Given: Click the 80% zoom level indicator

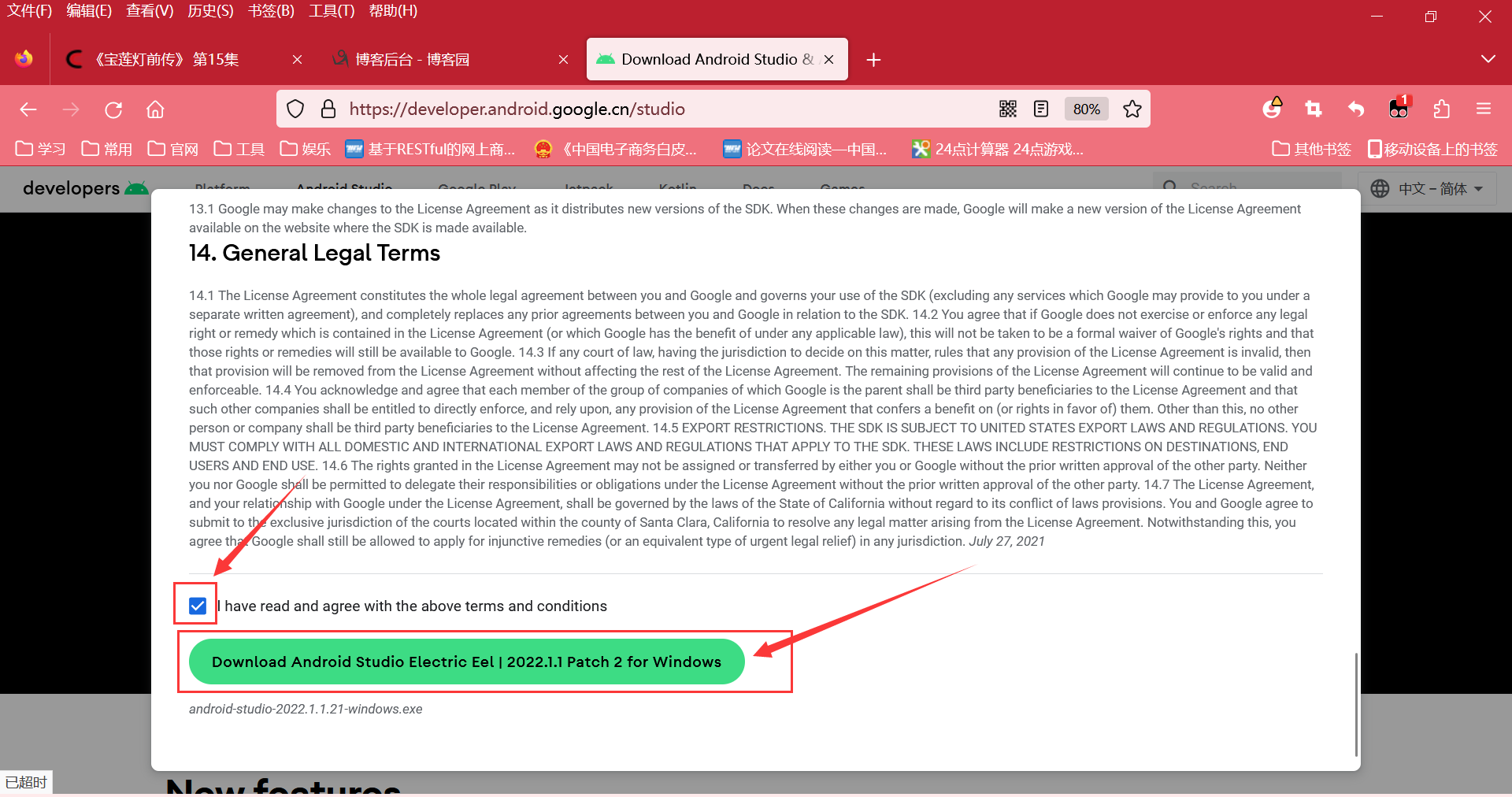Looking at the screenshot, I should click(1087, 109).
